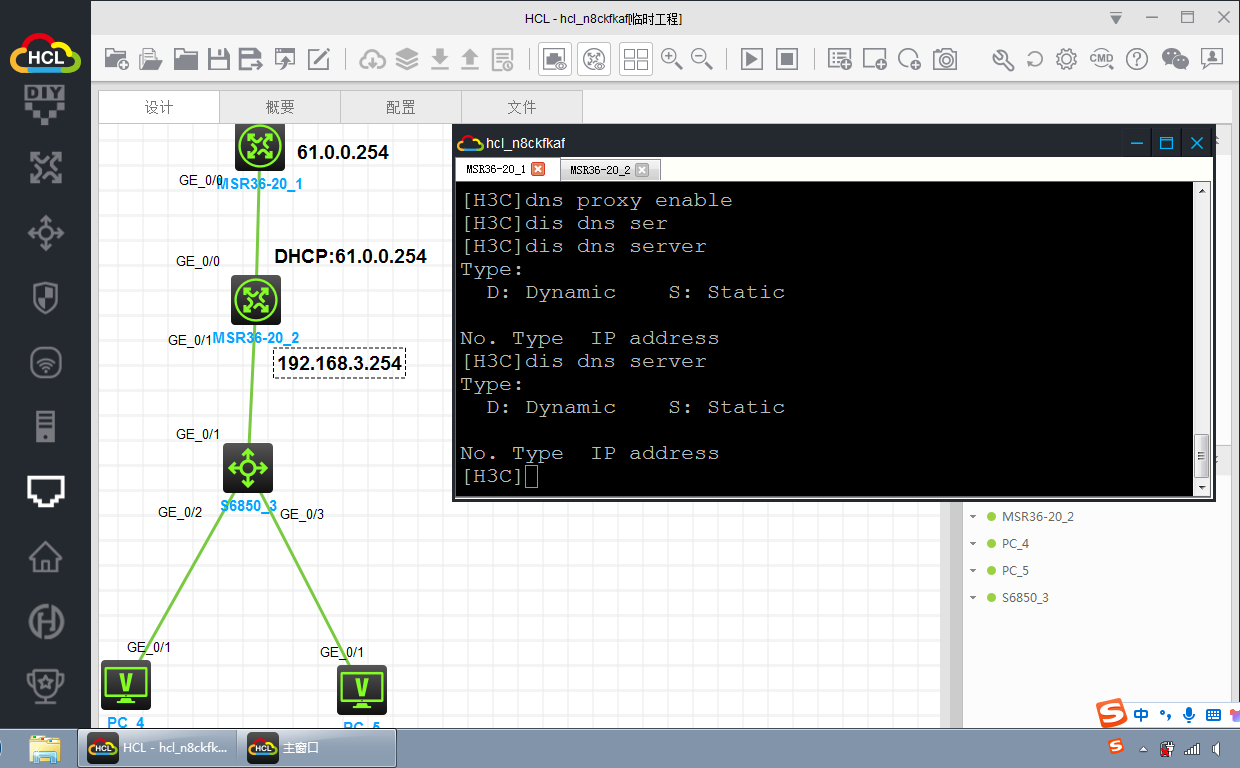Open help with question mark icon

pyautogui.click(x=1136, y=59)
